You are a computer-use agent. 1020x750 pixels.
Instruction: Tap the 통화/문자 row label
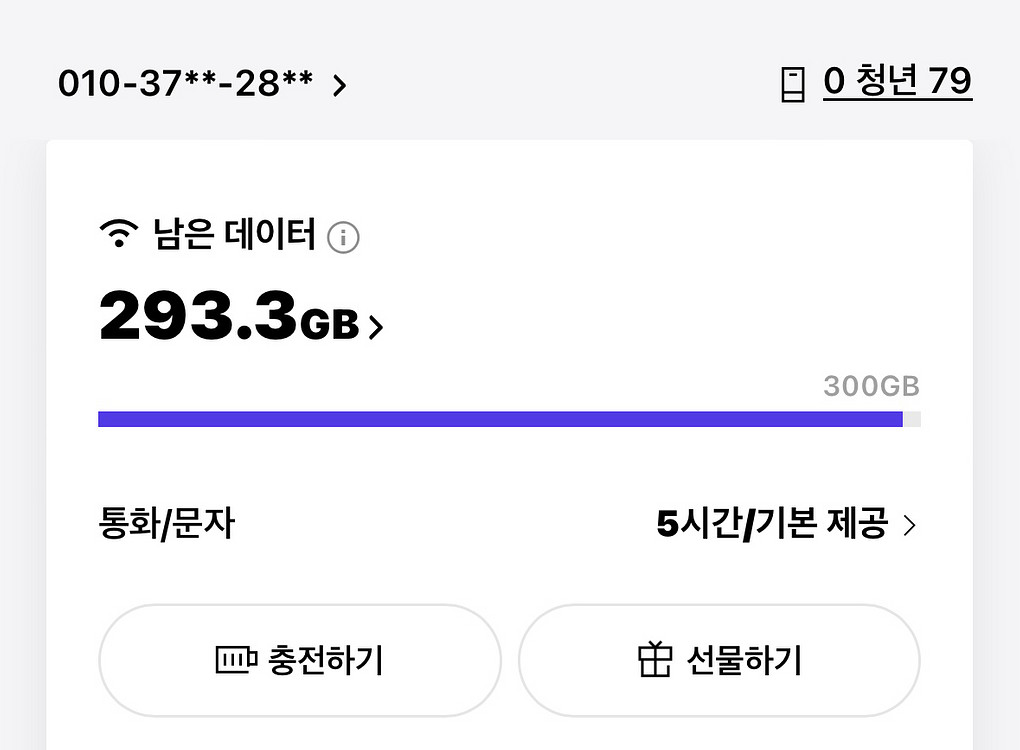tap(166, 524)
